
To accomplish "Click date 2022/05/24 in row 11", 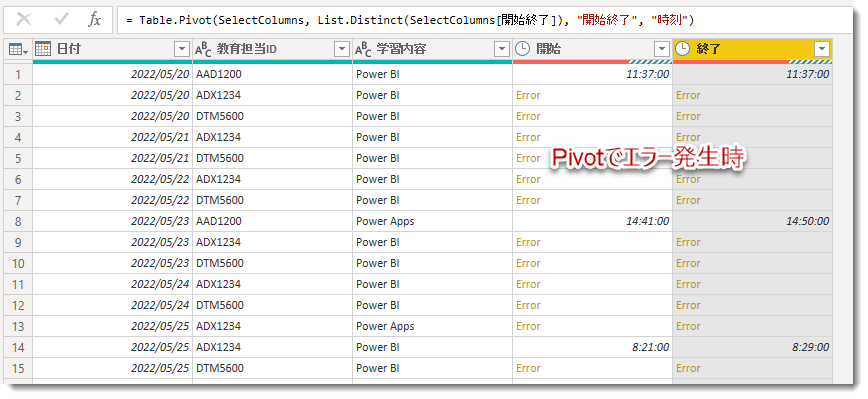I will click(112, 284).
